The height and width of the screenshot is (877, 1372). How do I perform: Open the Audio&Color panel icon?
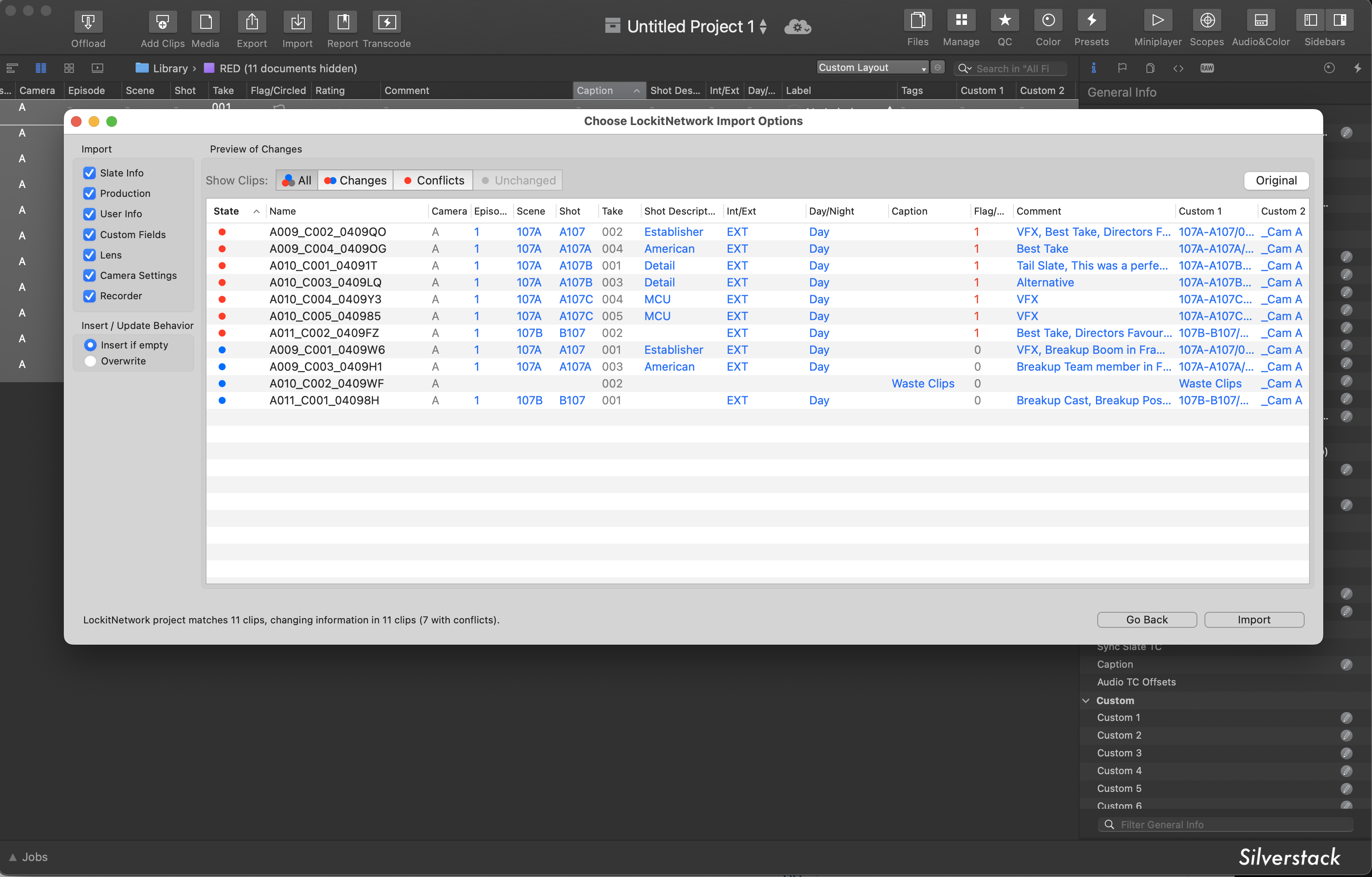pyautogui.click(x=1260, y=20)
